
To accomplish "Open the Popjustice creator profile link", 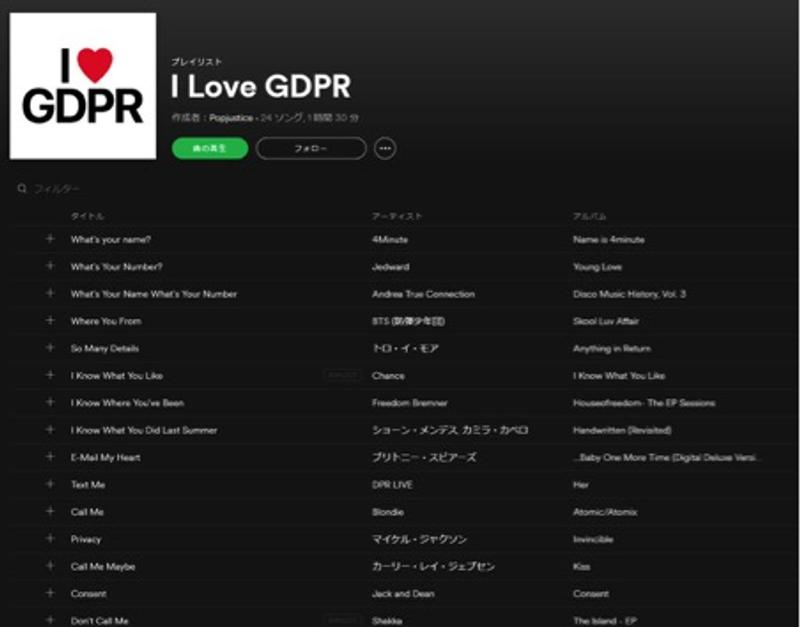I will [231, 118].
